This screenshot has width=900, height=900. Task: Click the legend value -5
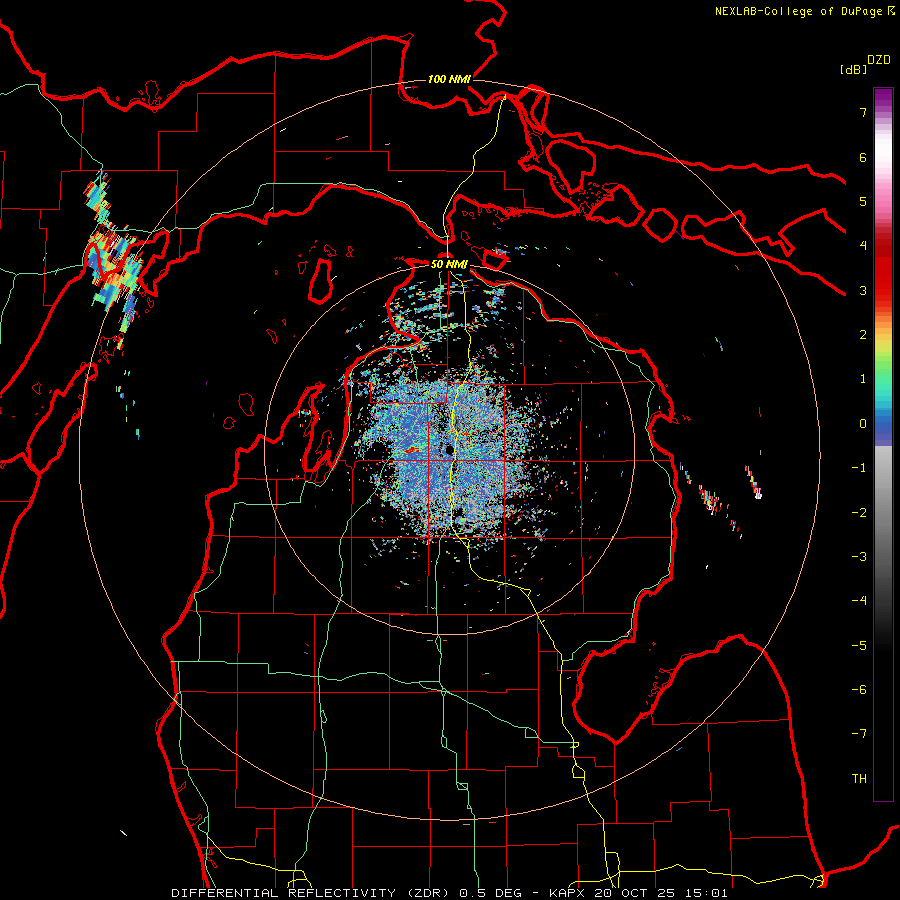859,646
